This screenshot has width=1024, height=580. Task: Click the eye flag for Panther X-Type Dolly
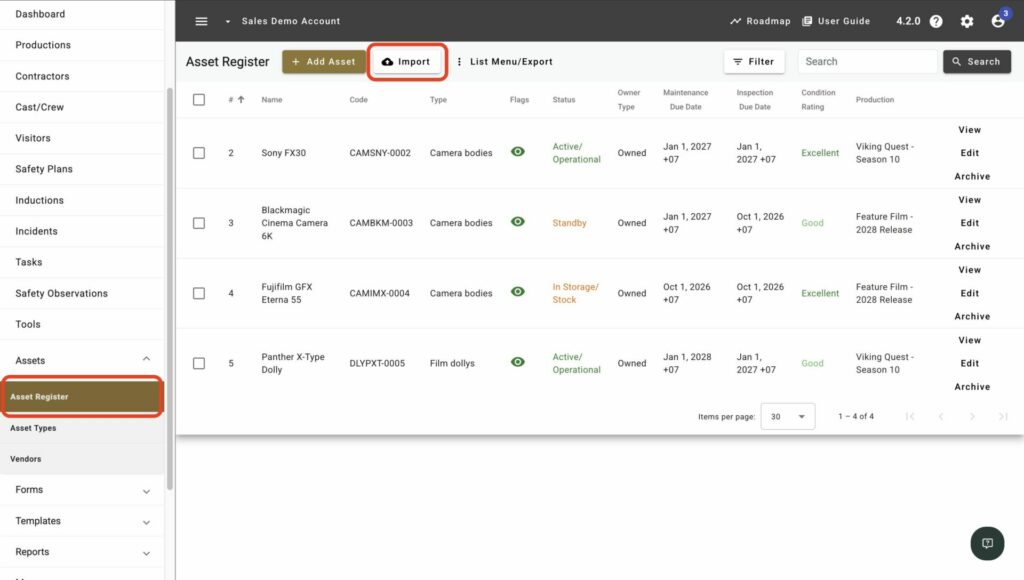tap(518, 362)
